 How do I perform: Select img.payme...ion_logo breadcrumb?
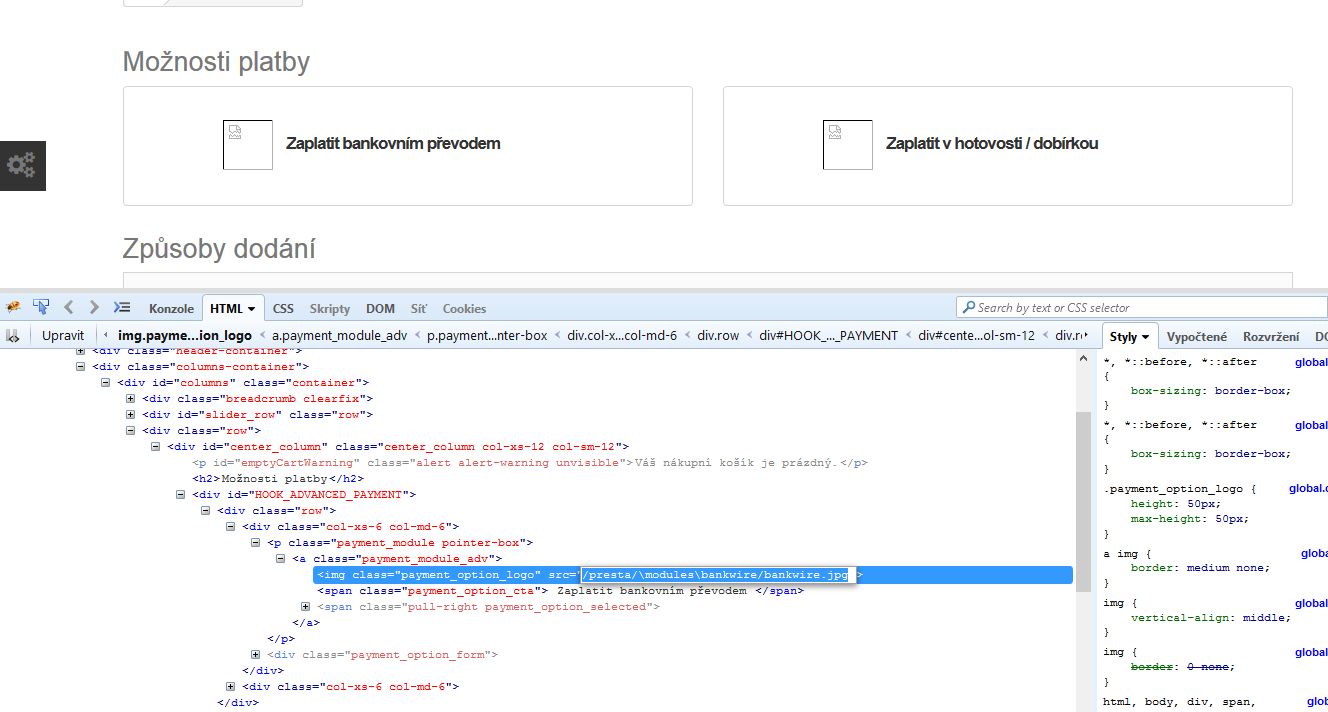[x=185, y=336]
